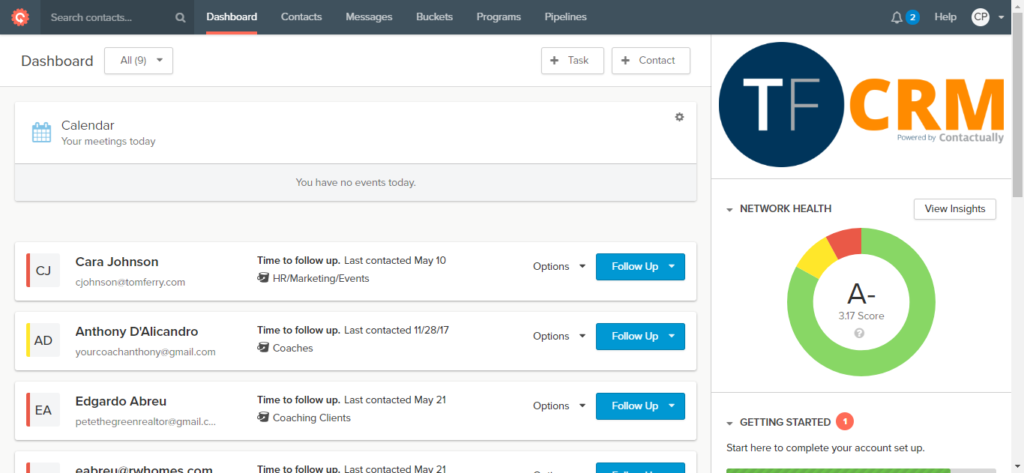Click the Calendar widget icon
Image resolution: width=1024 pixels, height=473 pixels.
coord(42,132)
